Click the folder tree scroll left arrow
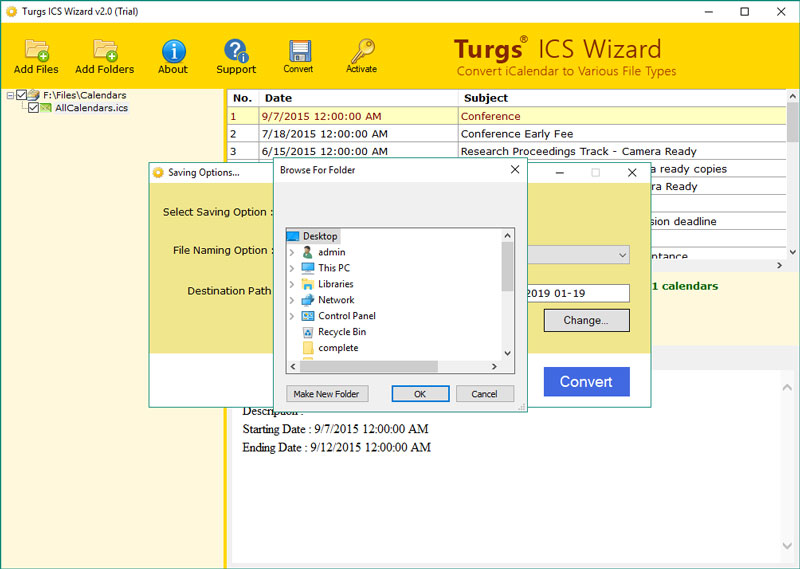Screen dimensions: 800x569 click(x=293, y=366)
